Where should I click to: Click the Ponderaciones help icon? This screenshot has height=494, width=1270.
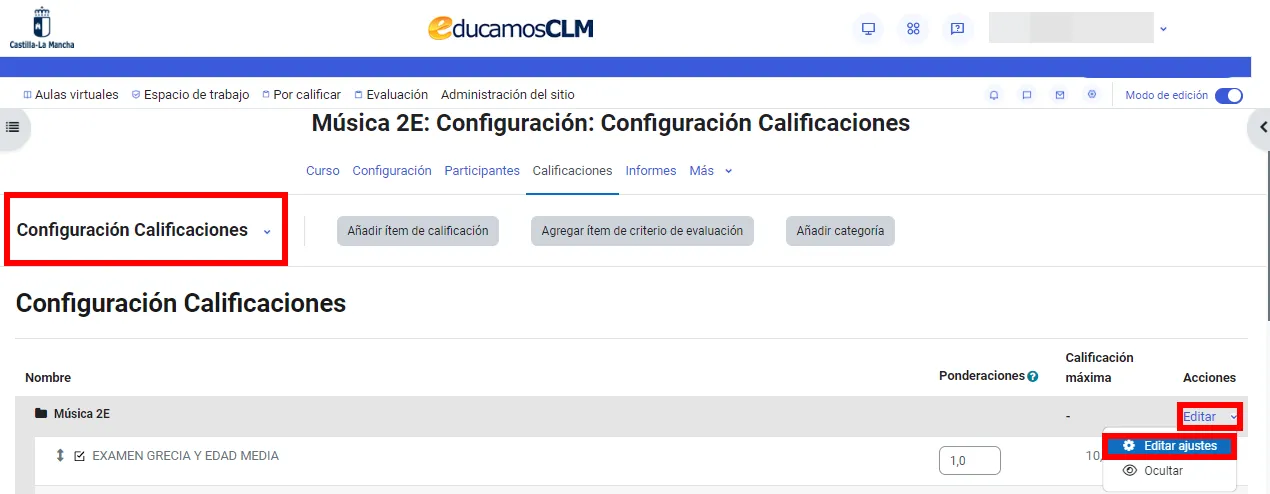(1033, 377)
